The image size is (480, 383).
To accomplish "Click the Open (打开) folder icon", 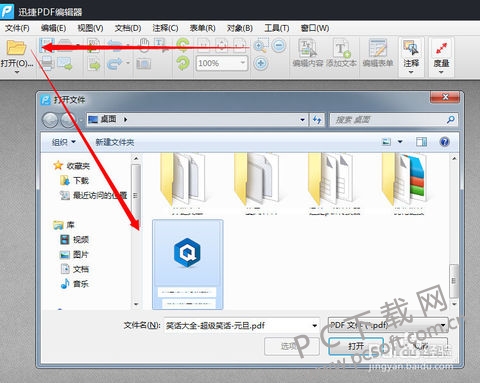I will 16,48.
